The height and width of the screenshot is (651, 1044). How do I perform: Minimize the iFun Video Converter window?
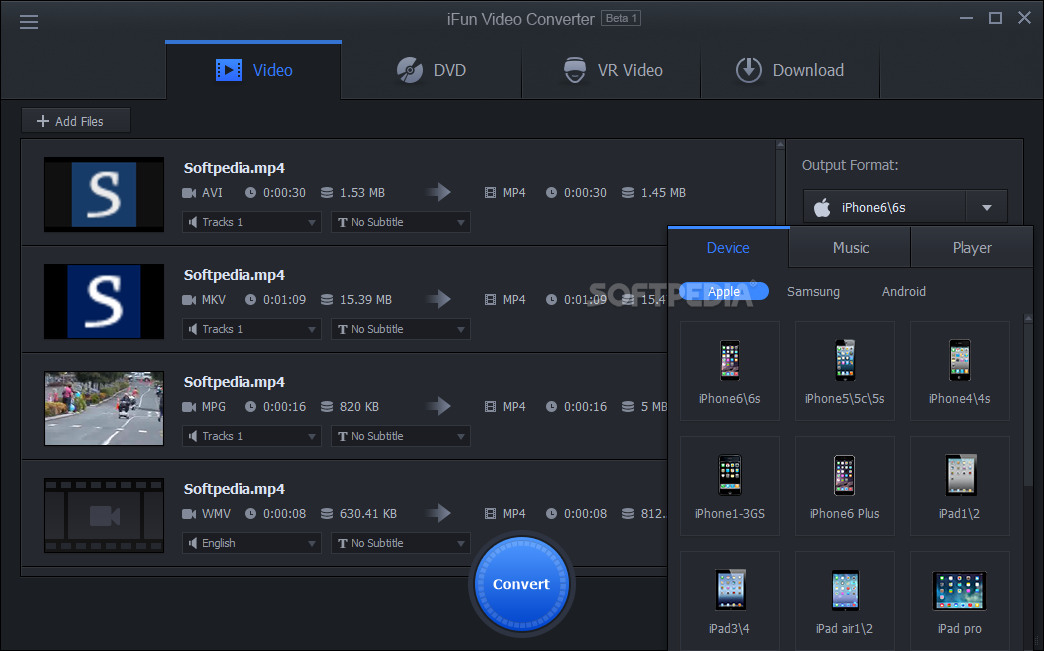click(x=966, y=18)
